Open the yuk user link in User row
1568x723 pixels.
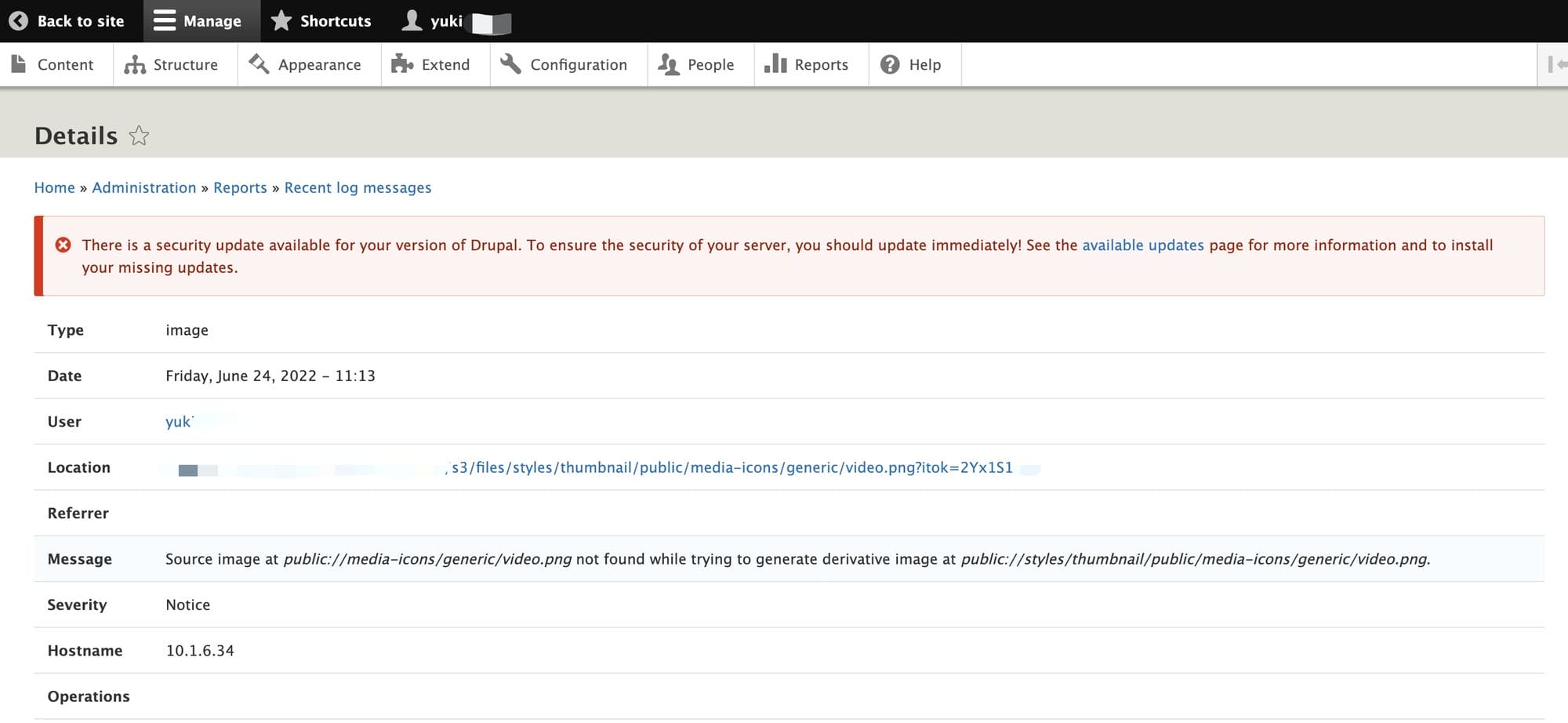(x=179, y=422)
